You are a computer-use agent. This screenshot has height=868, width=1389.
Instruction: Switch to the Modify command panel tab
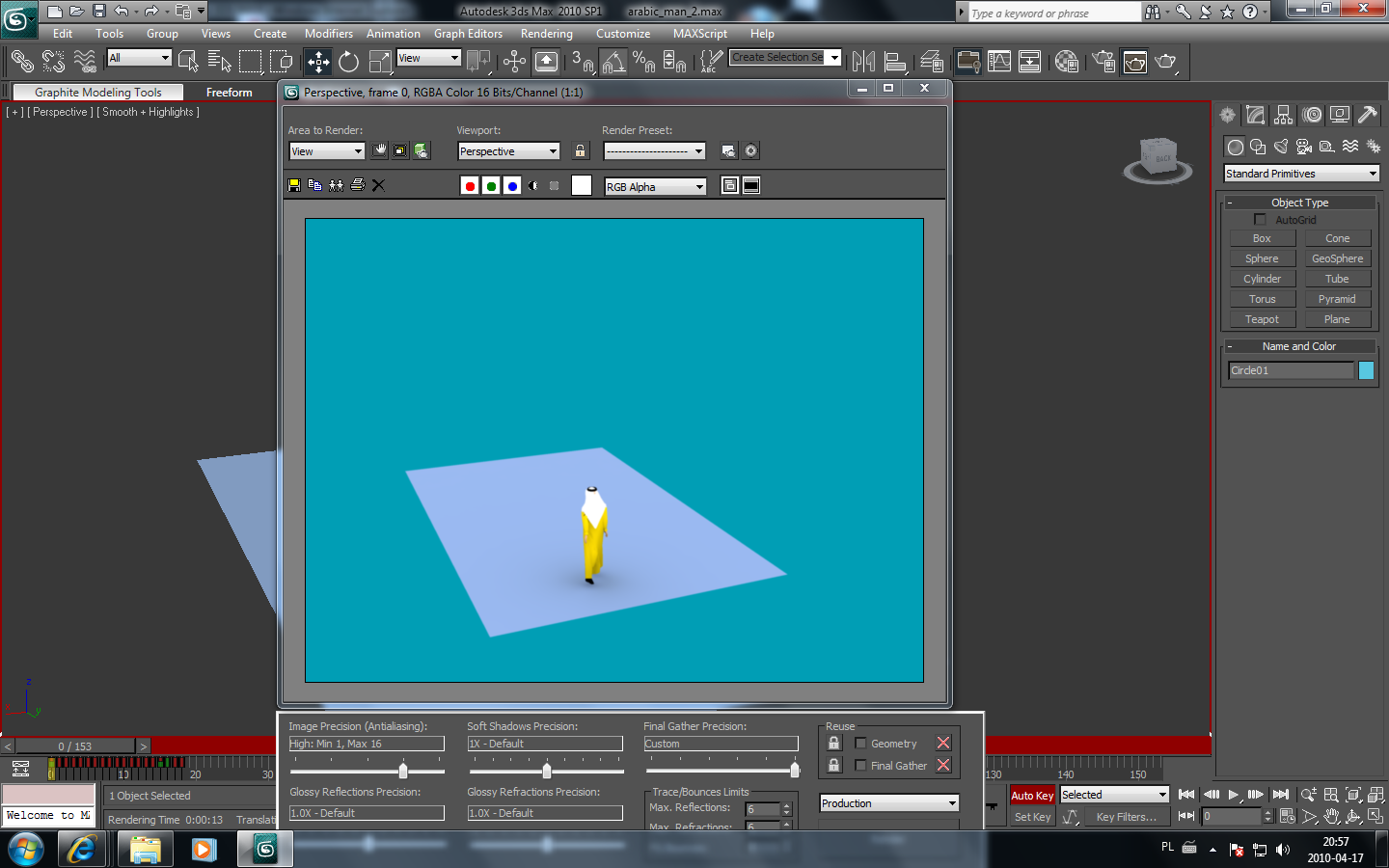click(x=1255, y=115)
